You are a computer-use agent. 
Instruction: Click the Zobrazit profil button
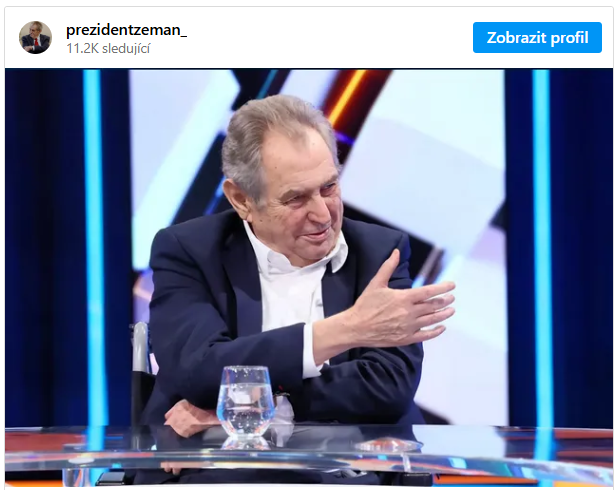point(537,37)
